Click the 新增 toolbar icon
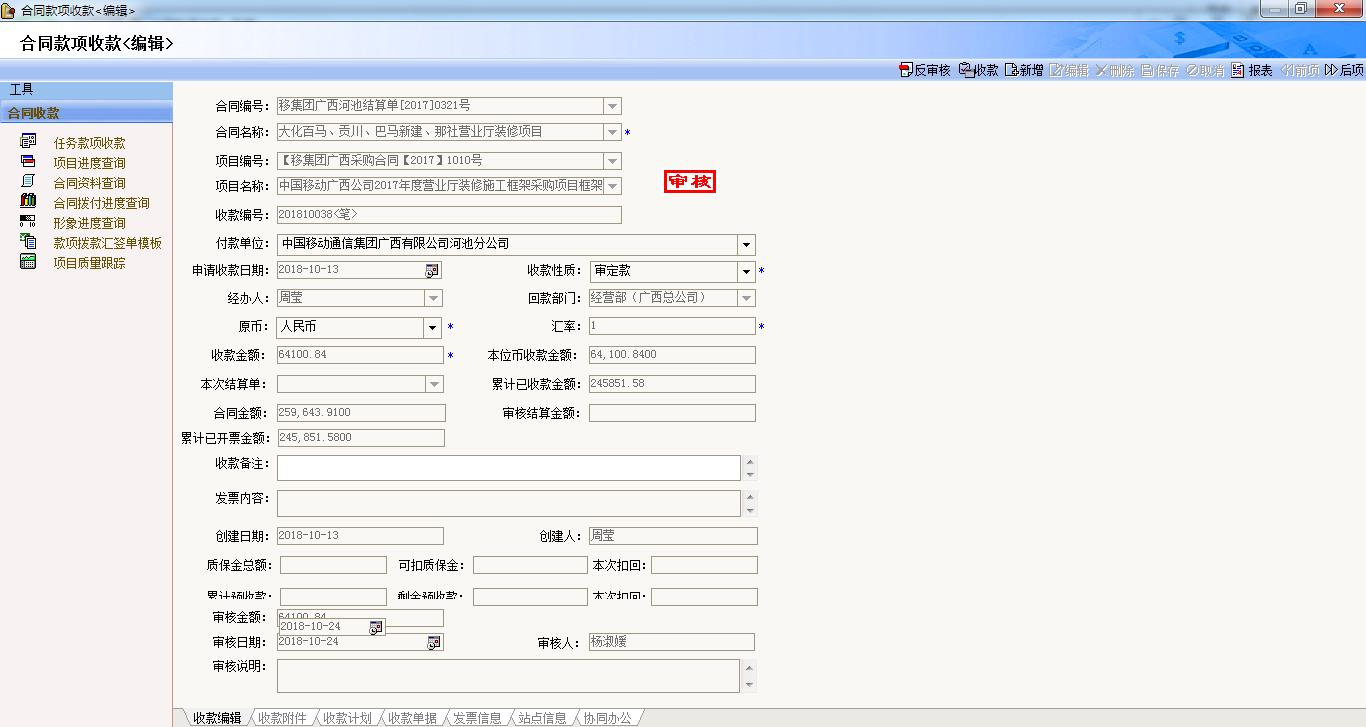This screenshot has height=727, width=1366. [1011, 70]
